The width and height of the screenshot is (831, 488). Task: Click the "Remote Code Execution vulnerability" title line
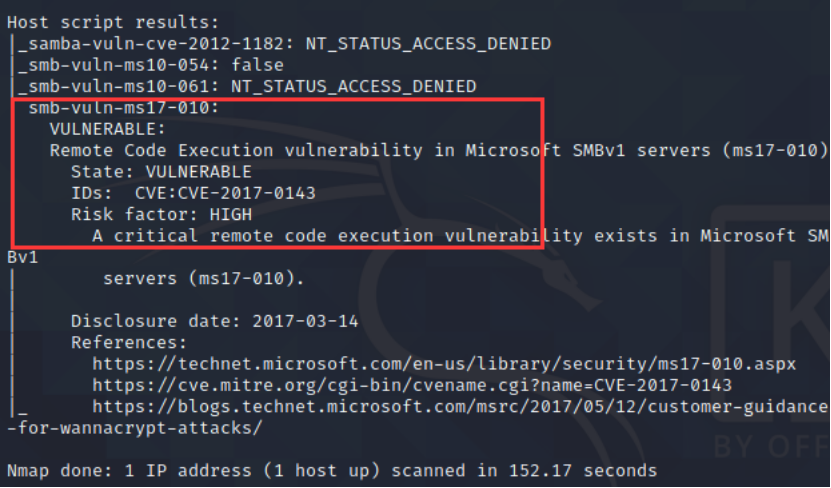pos(438,150)
